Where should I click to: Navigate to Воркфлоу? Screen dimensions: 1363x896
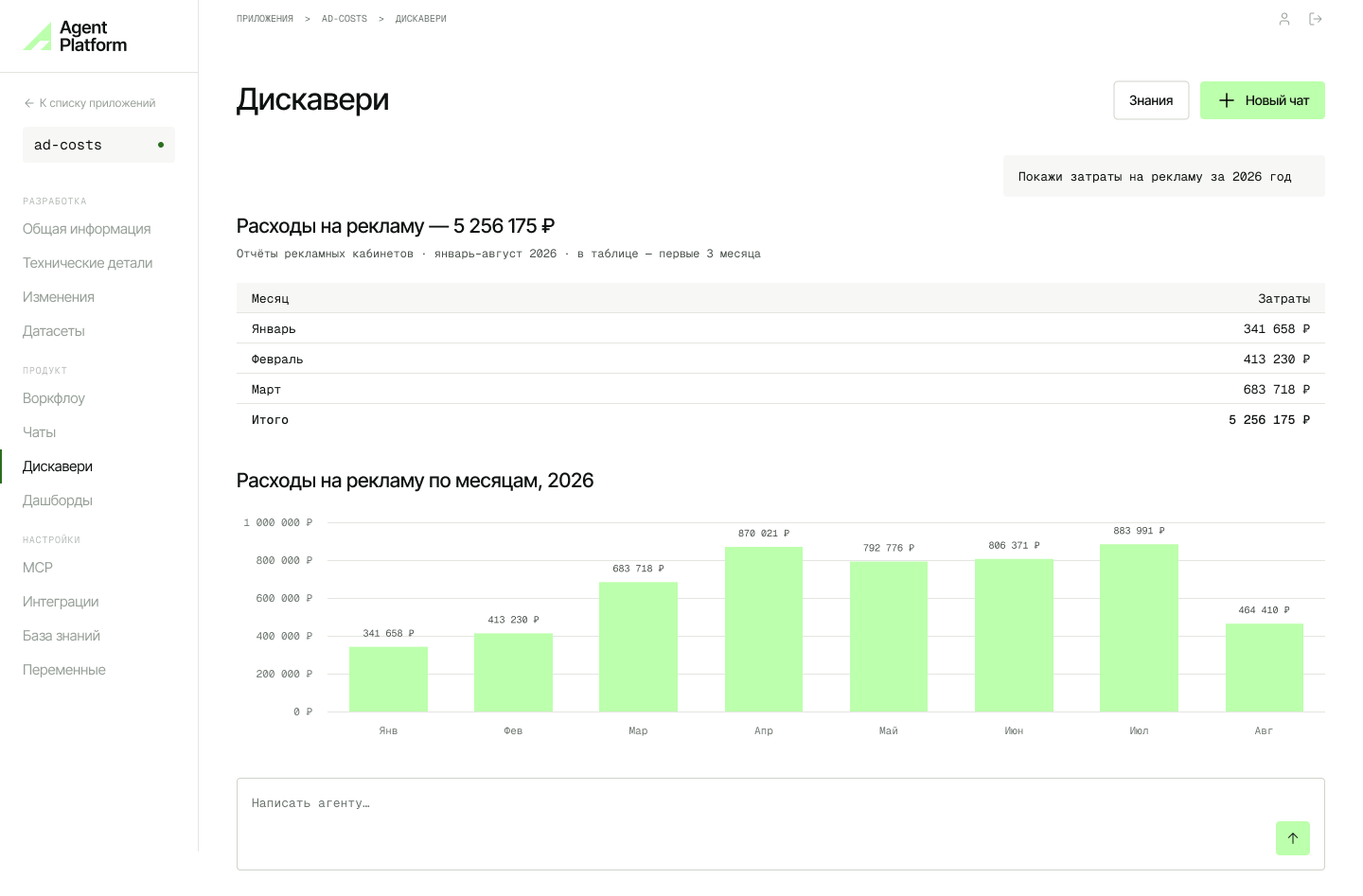point(54,398)
